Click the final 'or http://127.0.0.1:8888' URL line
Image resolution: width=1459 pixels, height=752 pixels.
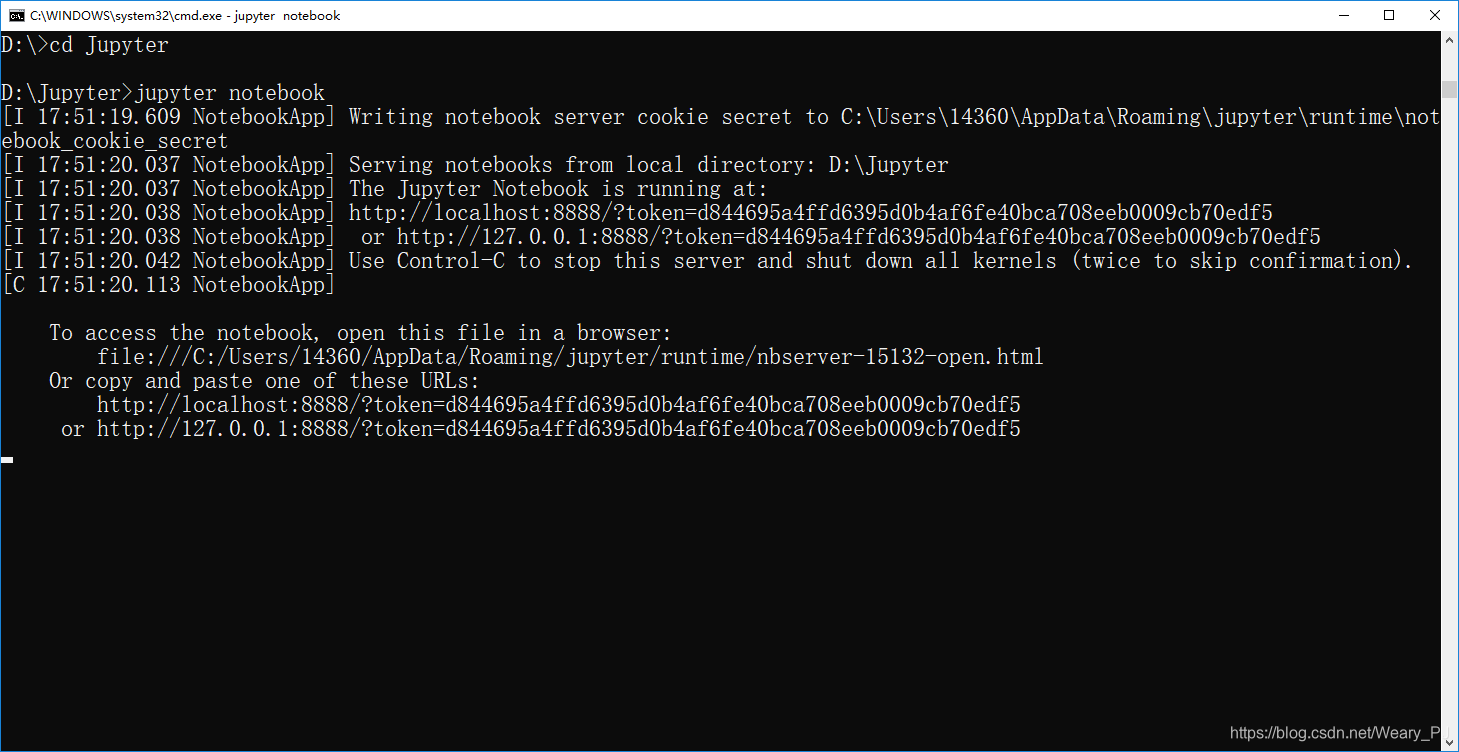pos(540,429)
